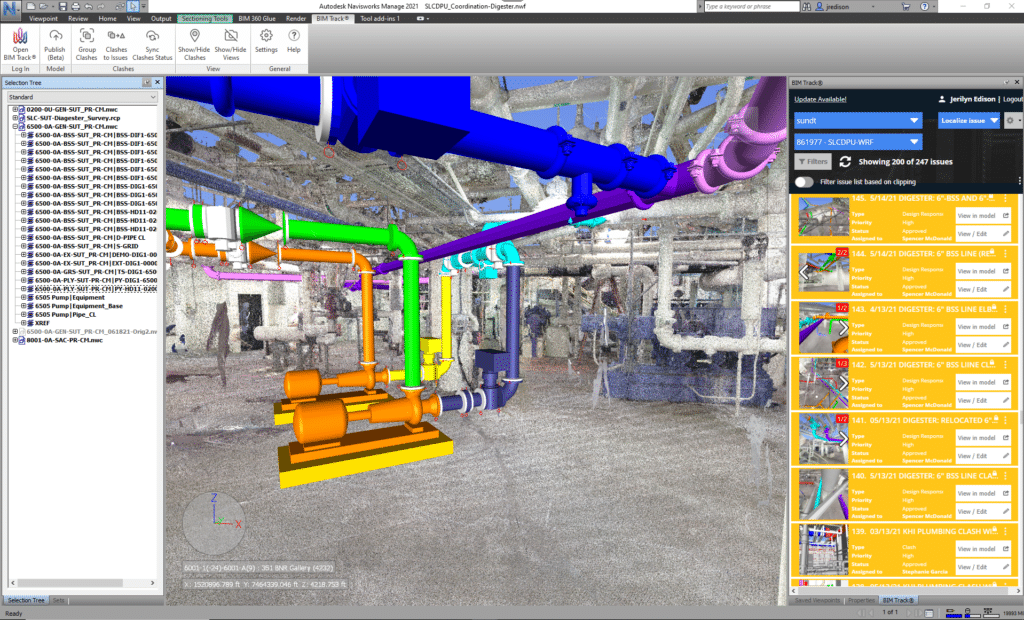Open BIM Track Help
Image resolution: width=1024 pixels, height=620 pixels.
click(x=294, y=40)
